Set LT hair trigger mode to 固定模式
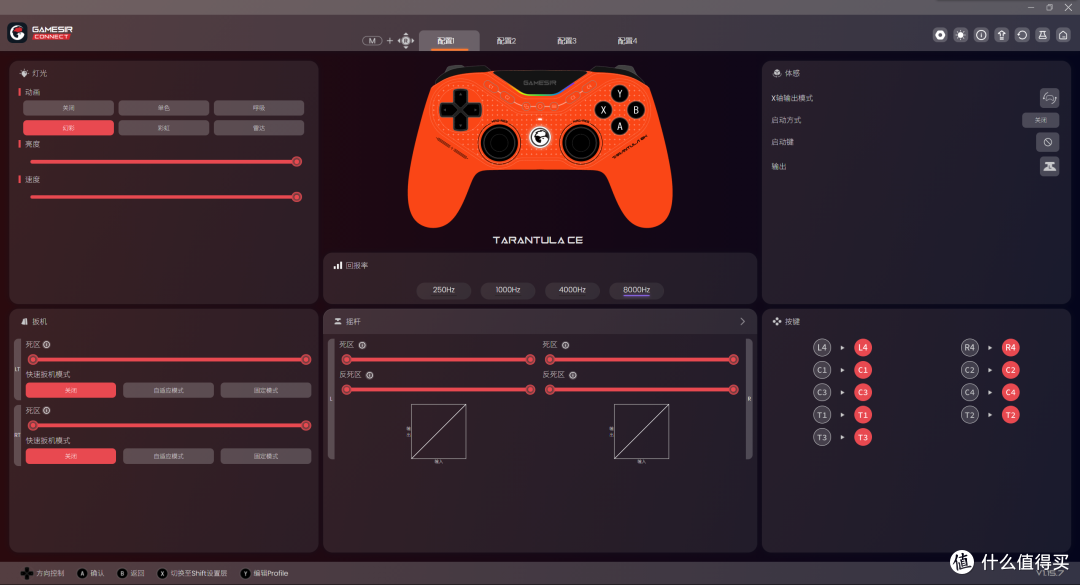Image resolution: width=1080 pixels, height=585 pixels. pyautogui.click(x=266, y=391)
